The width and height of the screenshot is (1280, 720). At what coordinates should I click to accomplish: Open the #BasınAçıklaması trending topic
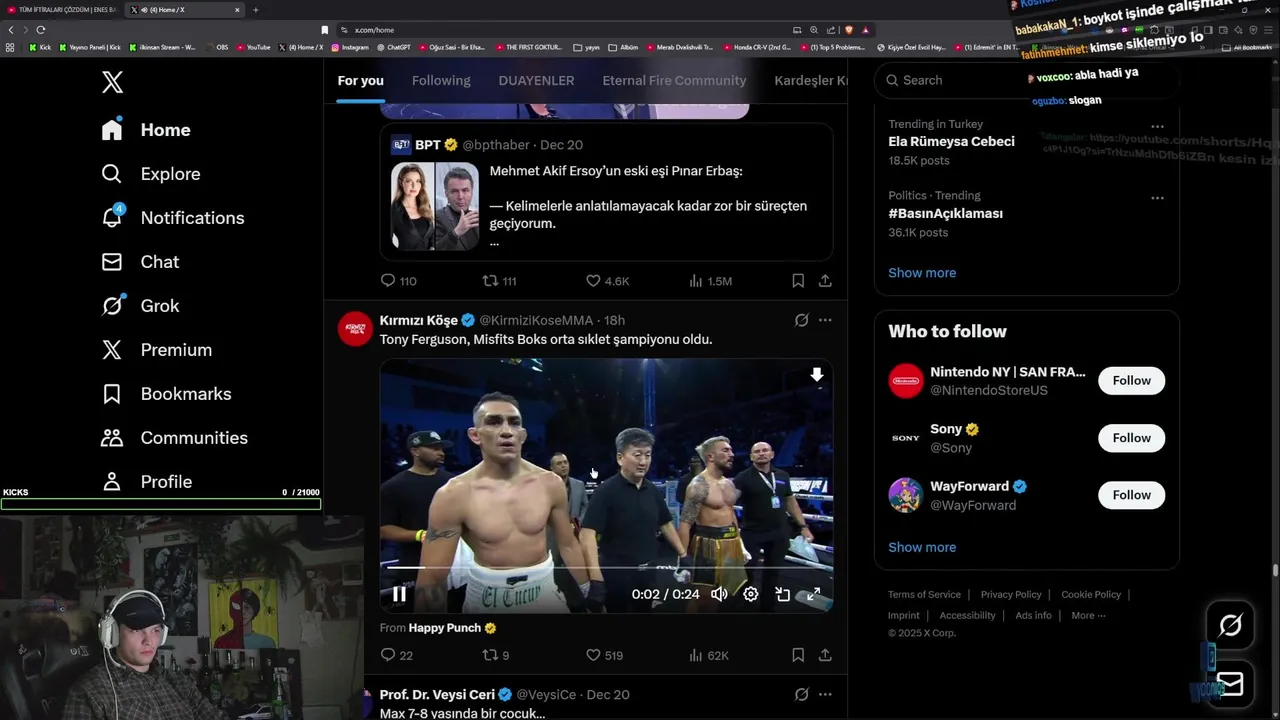click(945, 214)
